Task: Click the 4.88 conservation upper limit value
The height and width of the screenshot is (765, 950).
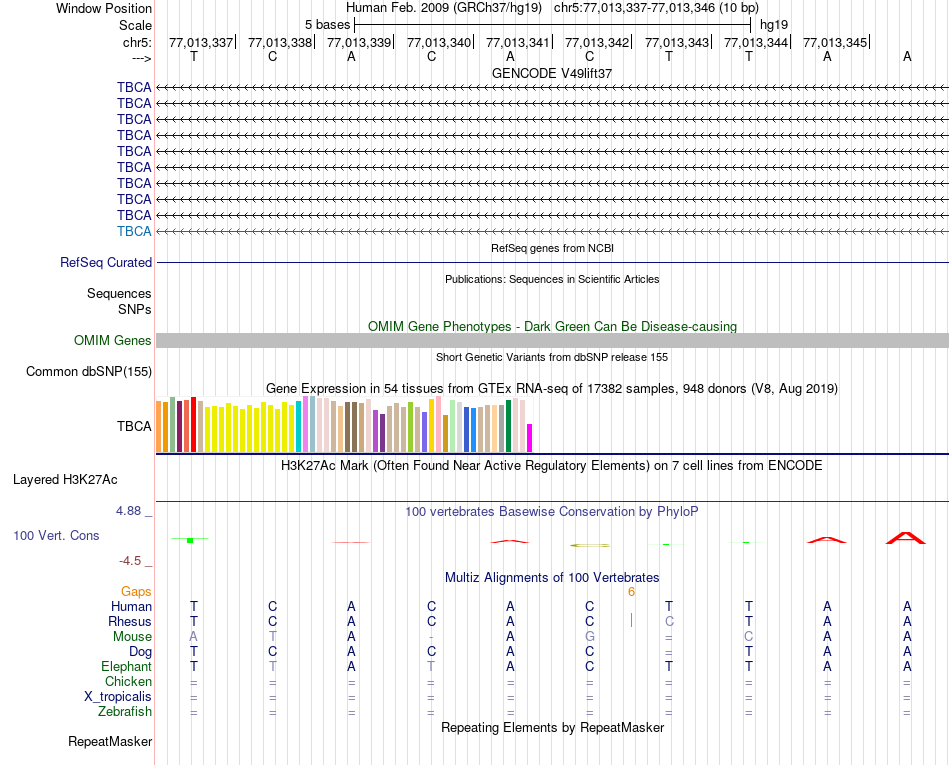Action: click(128, 511)
